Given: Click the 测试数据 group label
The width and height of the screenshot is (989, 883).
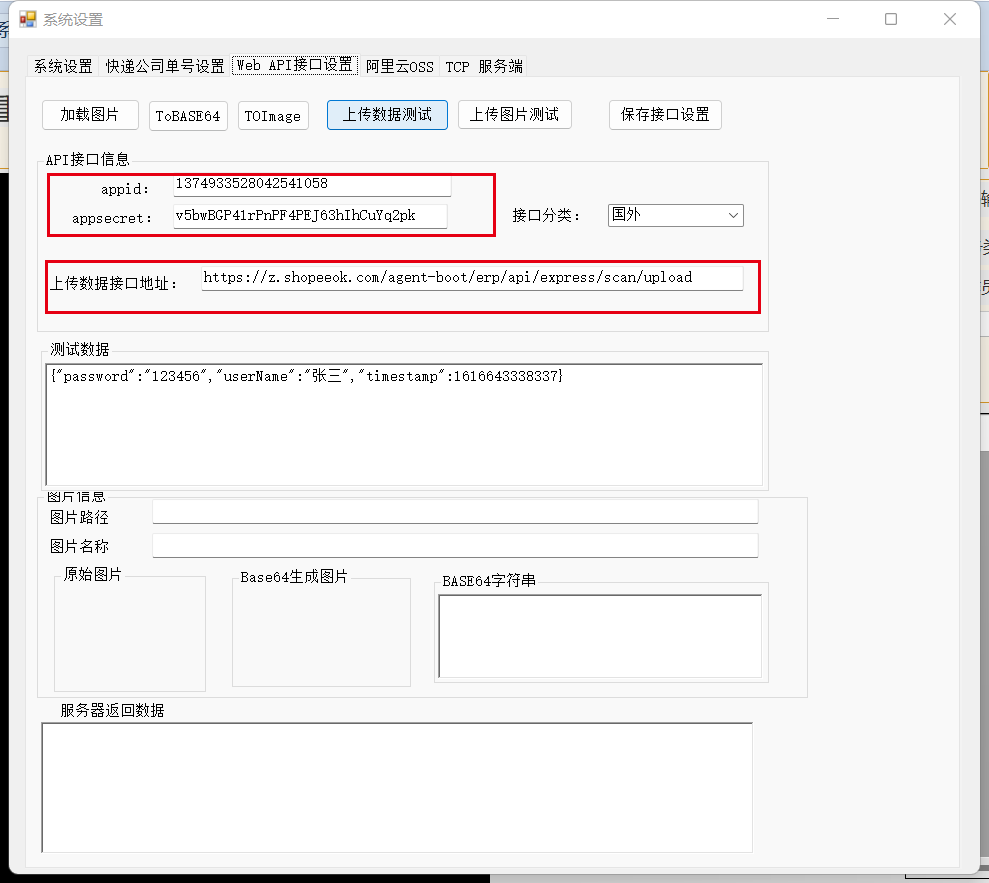Looking at the screenshot, I should [79, 349].
